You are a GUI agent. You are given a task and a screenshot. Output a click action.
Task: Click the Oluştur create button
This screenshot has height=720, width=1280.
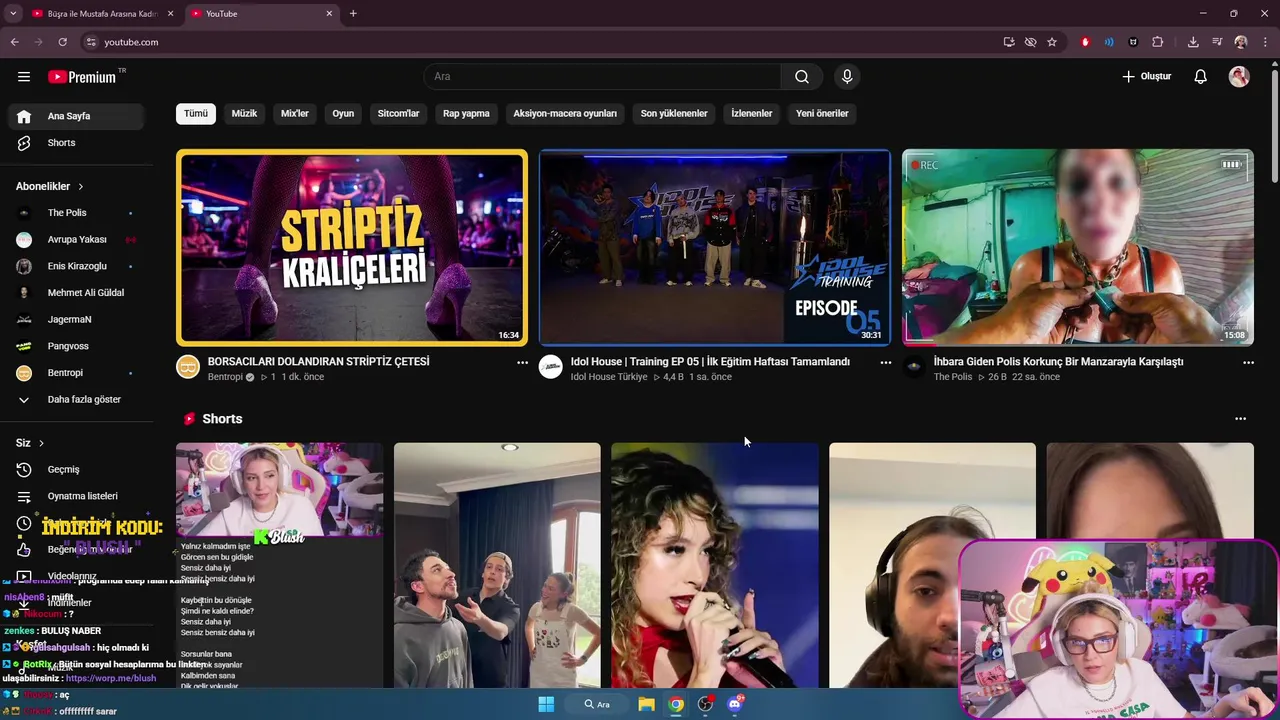[x=1146, y=77]
